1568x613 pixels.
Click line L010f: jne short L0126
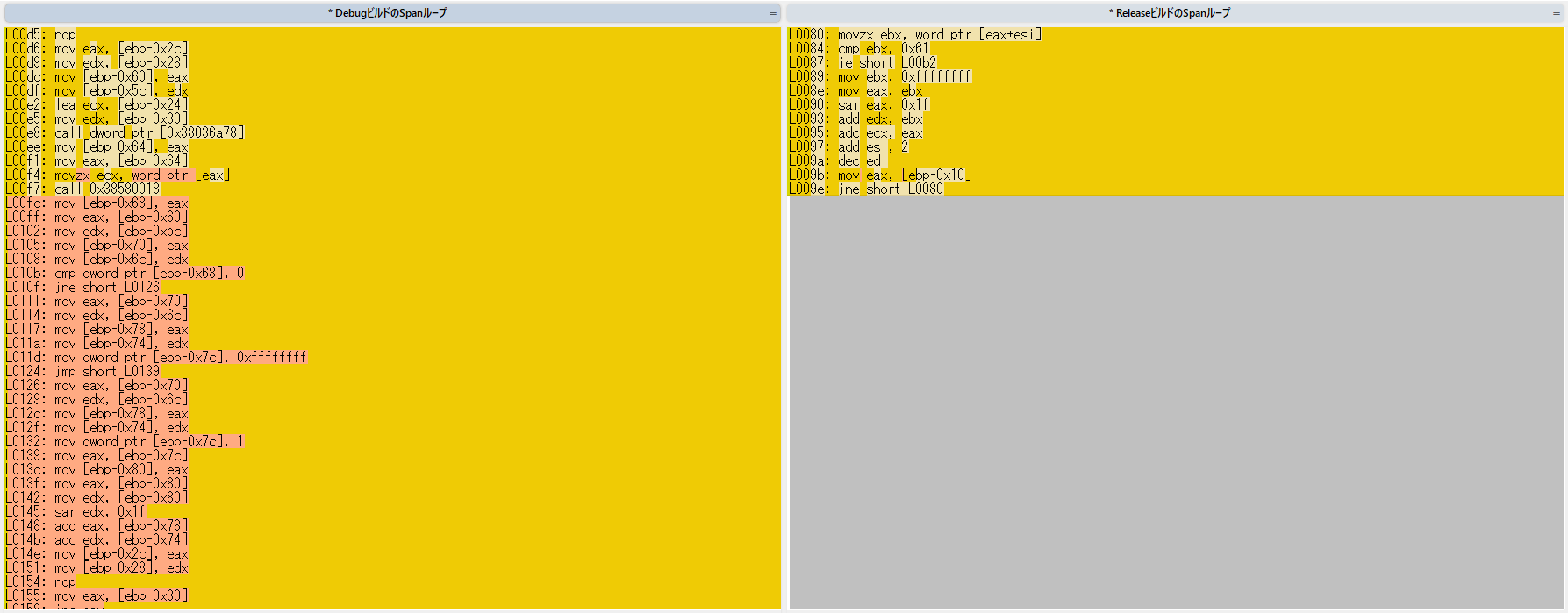[x=82, y=288]
